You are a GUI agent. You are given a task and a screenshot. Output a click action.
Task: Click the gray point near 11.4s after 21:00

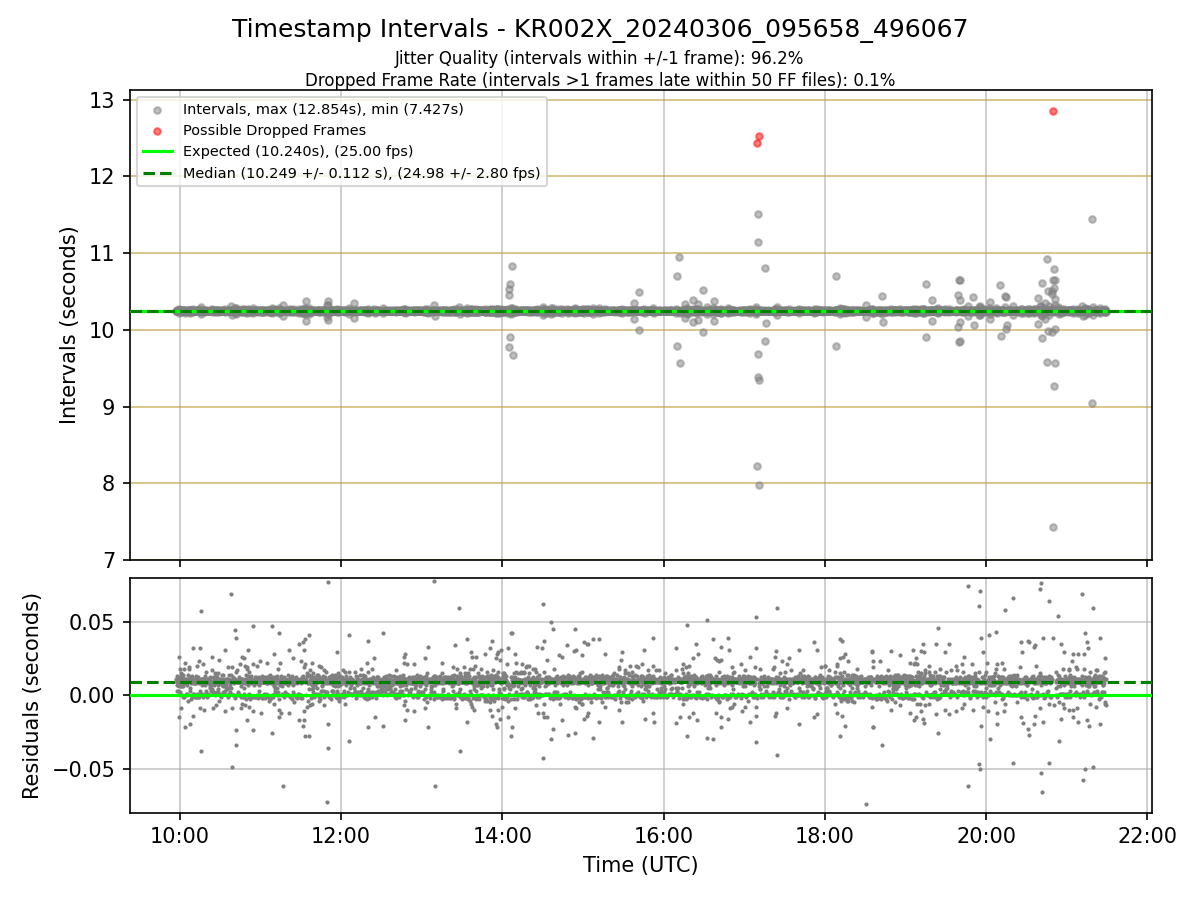tap(1092, 219)
